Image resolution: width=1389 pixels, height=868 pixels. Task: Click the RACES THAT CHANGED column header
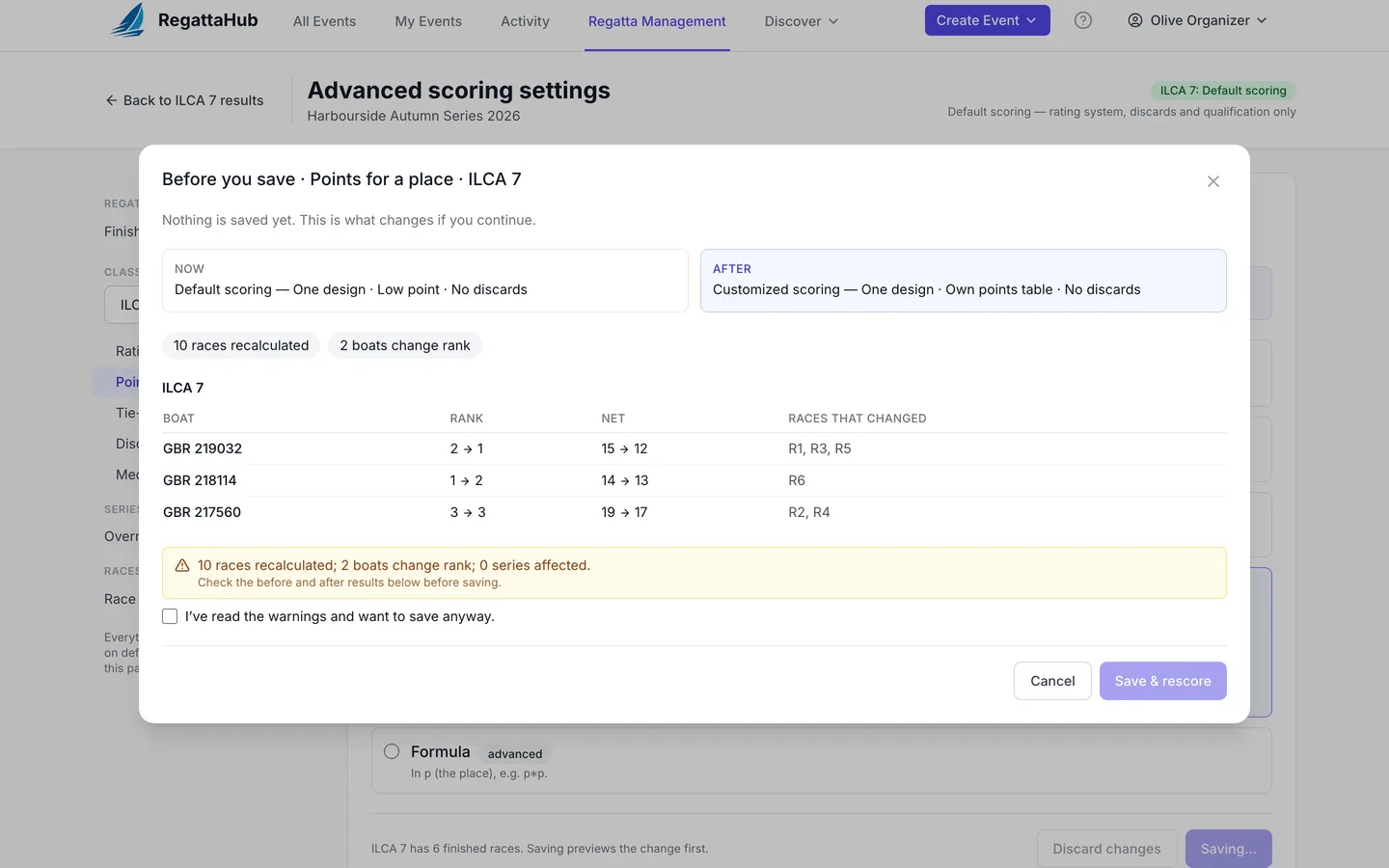[857, 419]
